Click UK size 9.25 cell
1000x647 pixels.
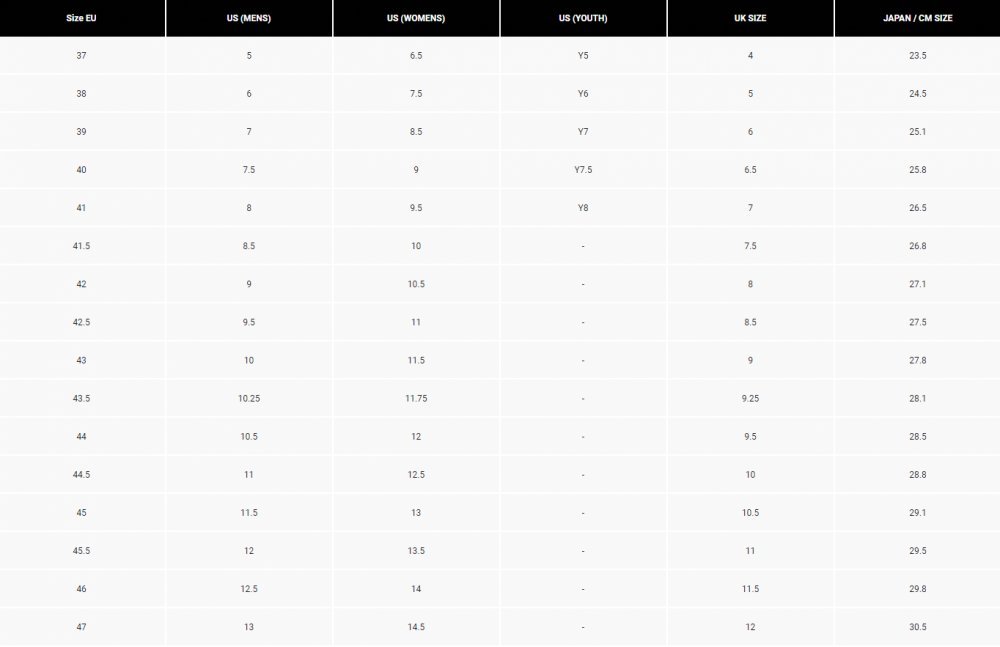[x=750, y=398]
